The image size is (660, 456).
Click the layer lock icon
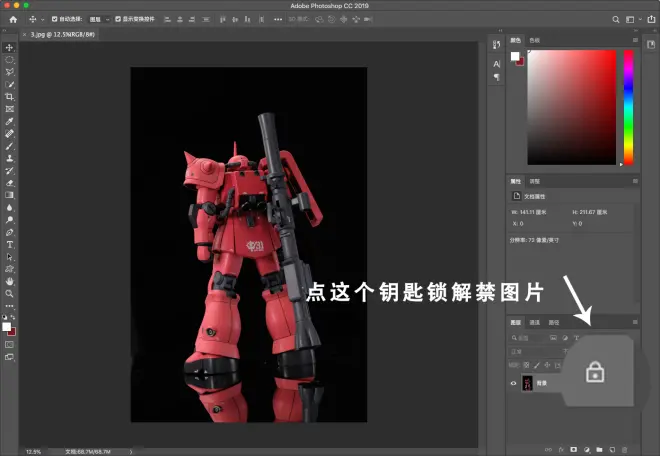pyautogui.click(x=595, y=372)
